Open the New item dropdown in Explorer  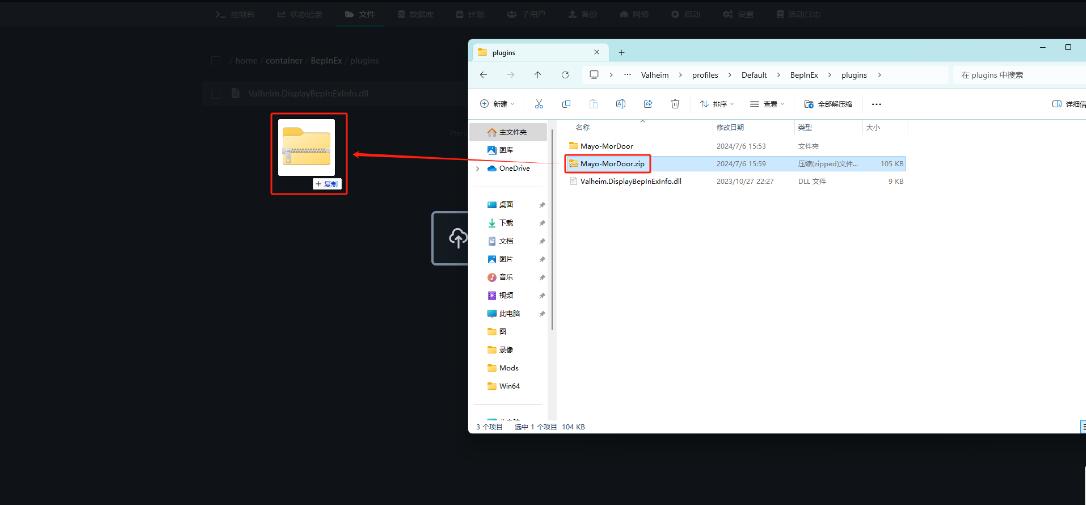497,104
